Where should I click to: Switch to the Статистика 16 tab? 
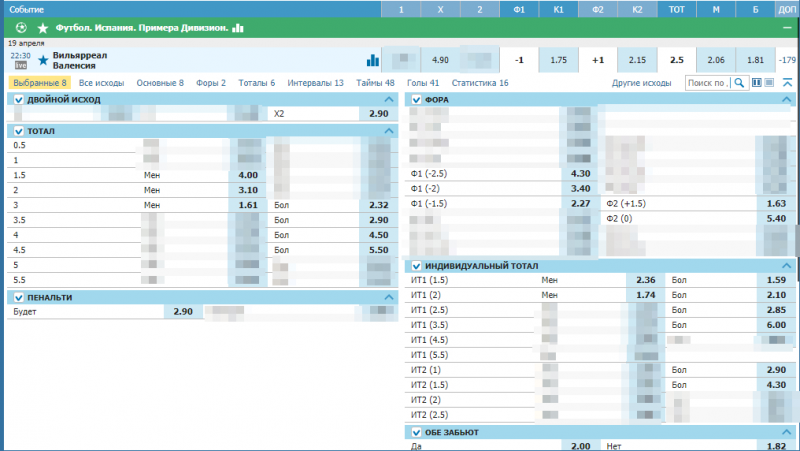click(x=480, y=83)
